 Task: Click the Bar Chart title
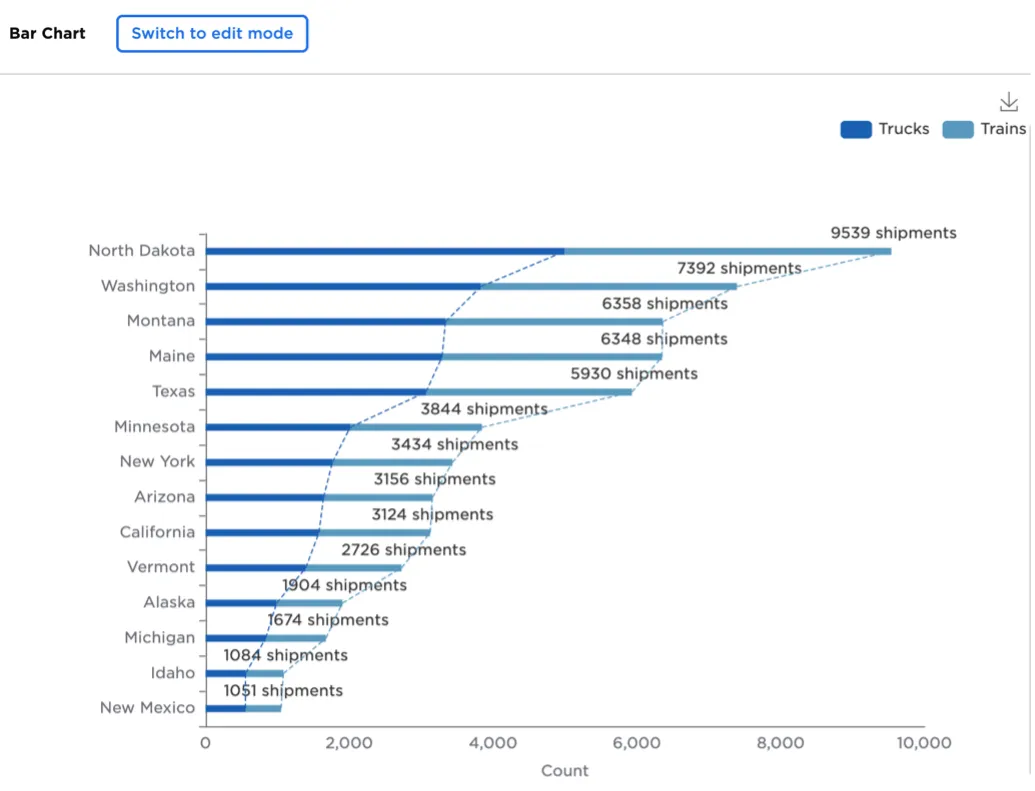click(x=47, y=33)
